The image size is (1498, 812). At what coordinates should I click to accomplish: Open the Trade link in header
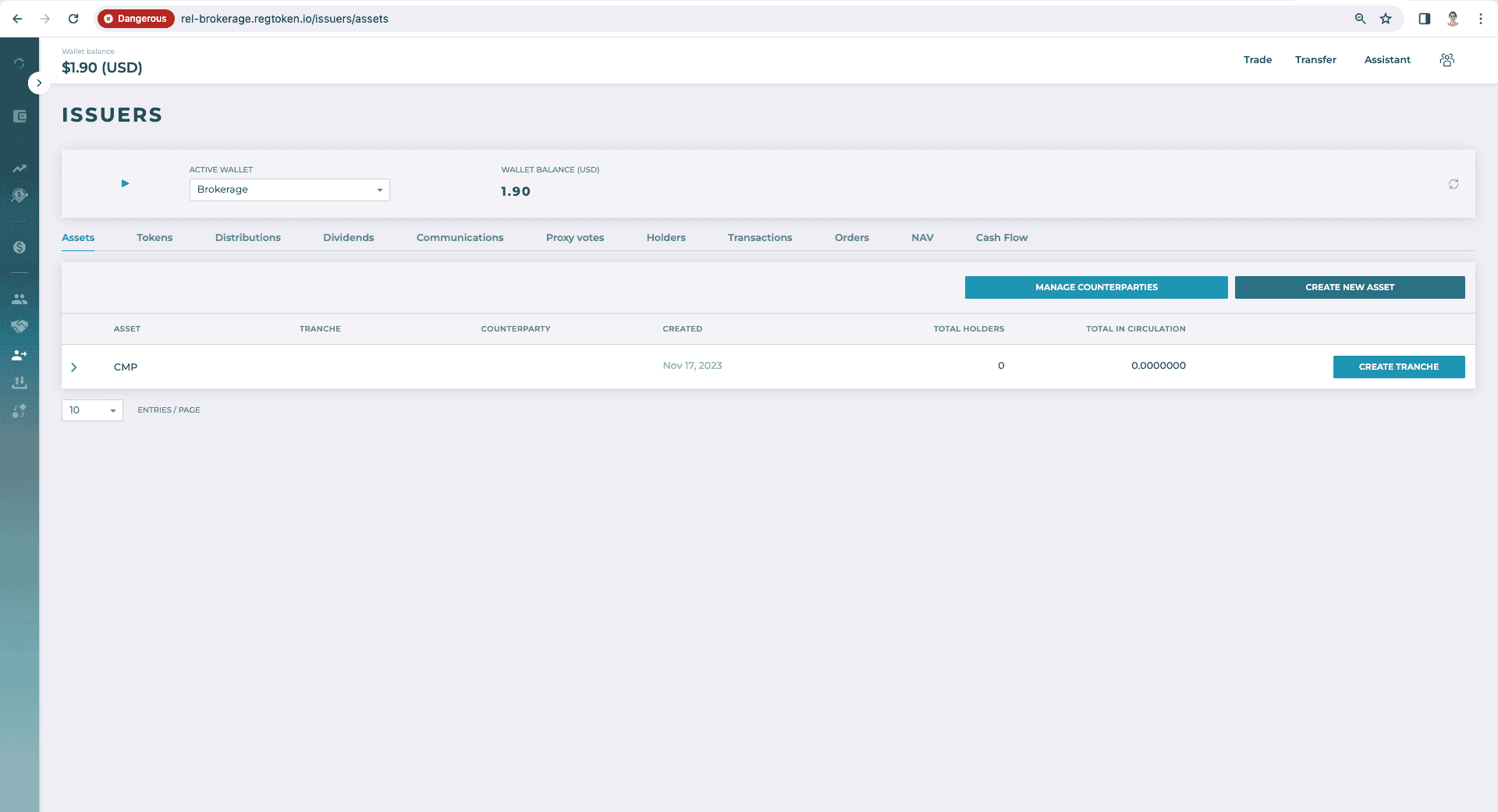click(1258, 60)
